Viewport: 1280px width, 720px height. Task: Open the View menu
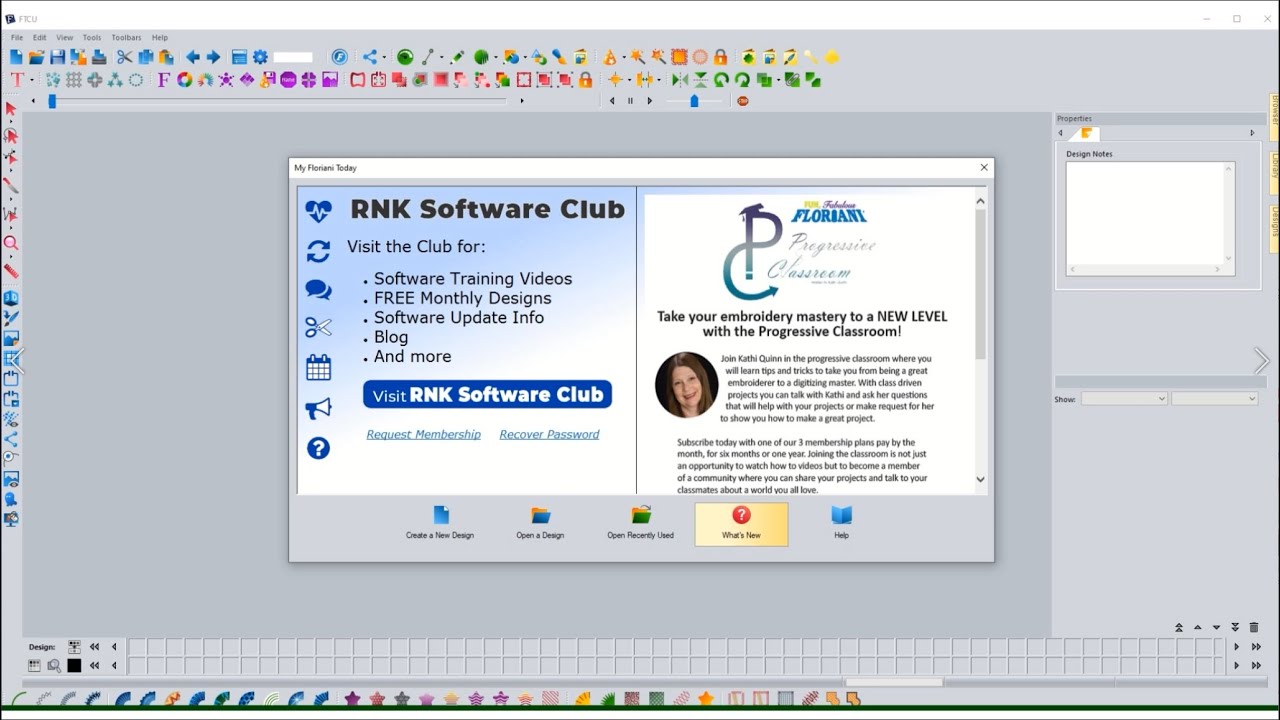pyautogui.click(x=64, y=38)
